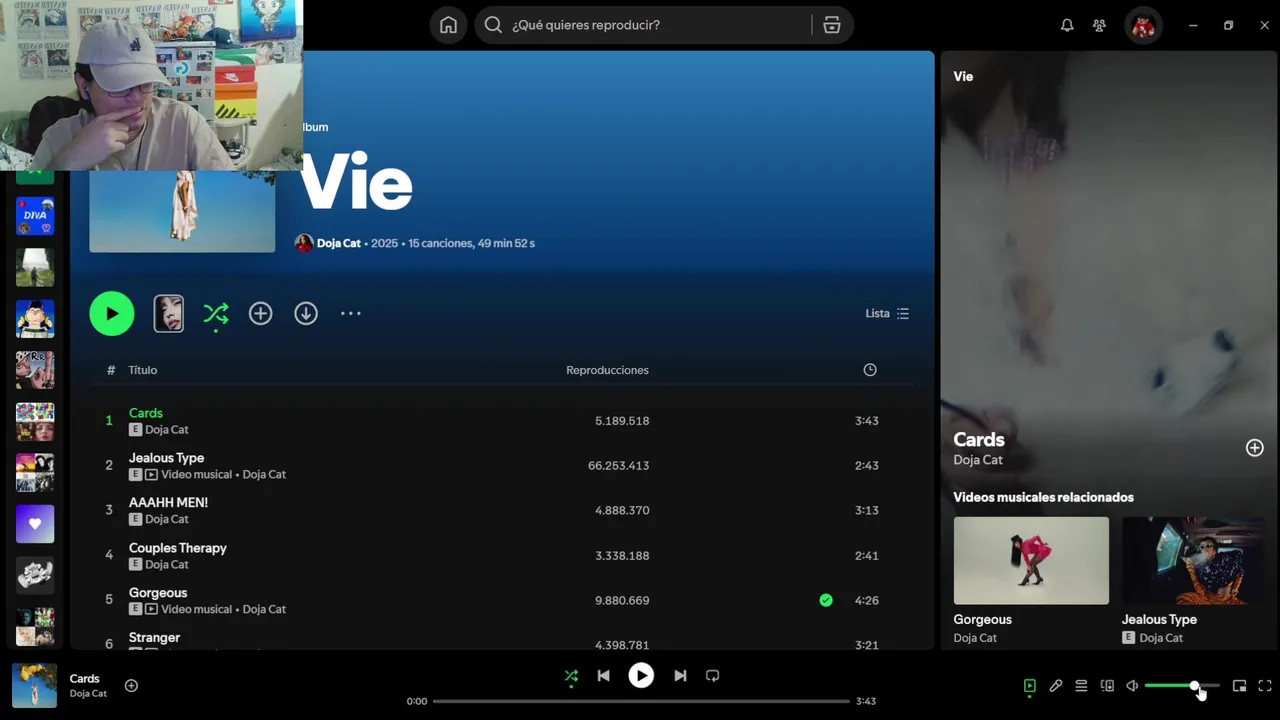Toggle repeat in player bar

click(x=712, y=676)
